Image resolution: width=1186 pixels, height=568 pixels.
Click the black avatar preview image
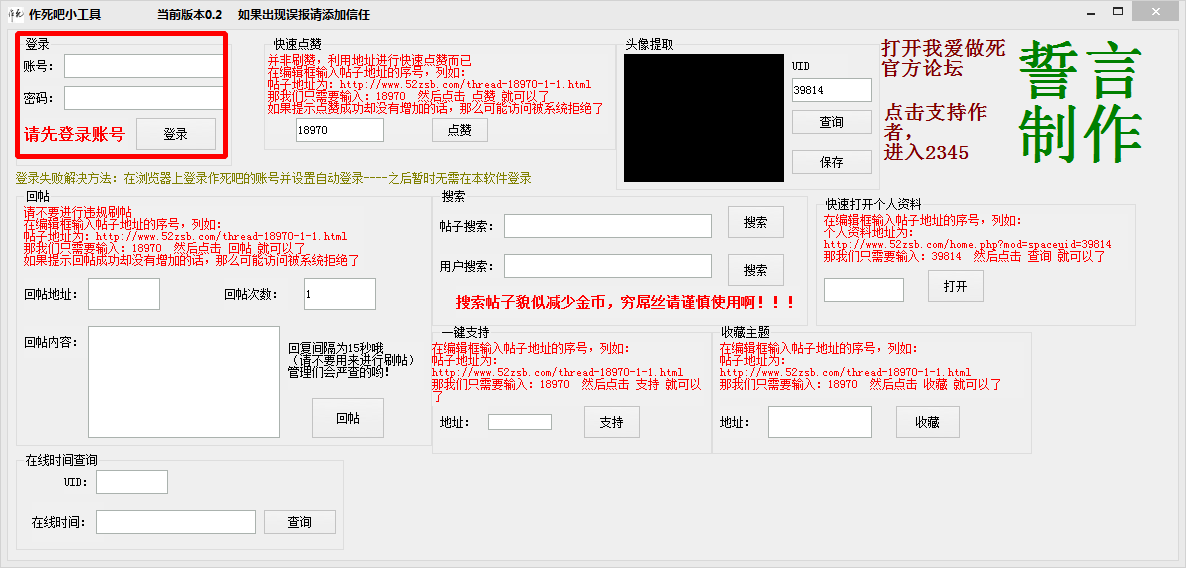[x=704, y=118]
